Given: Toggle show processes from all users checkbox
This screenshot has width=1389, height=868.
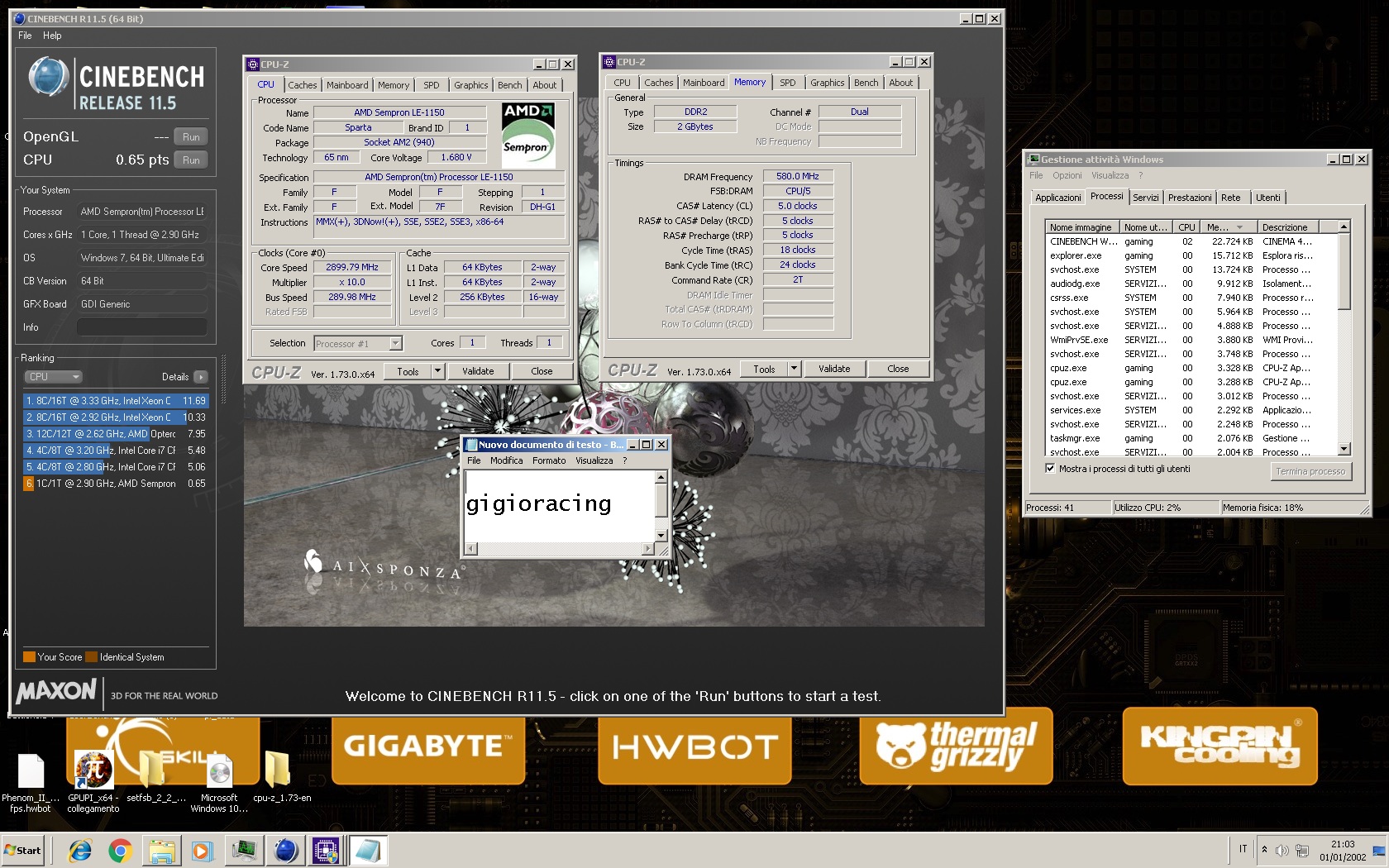Looking at the screenshot, I should (1050, 469).
